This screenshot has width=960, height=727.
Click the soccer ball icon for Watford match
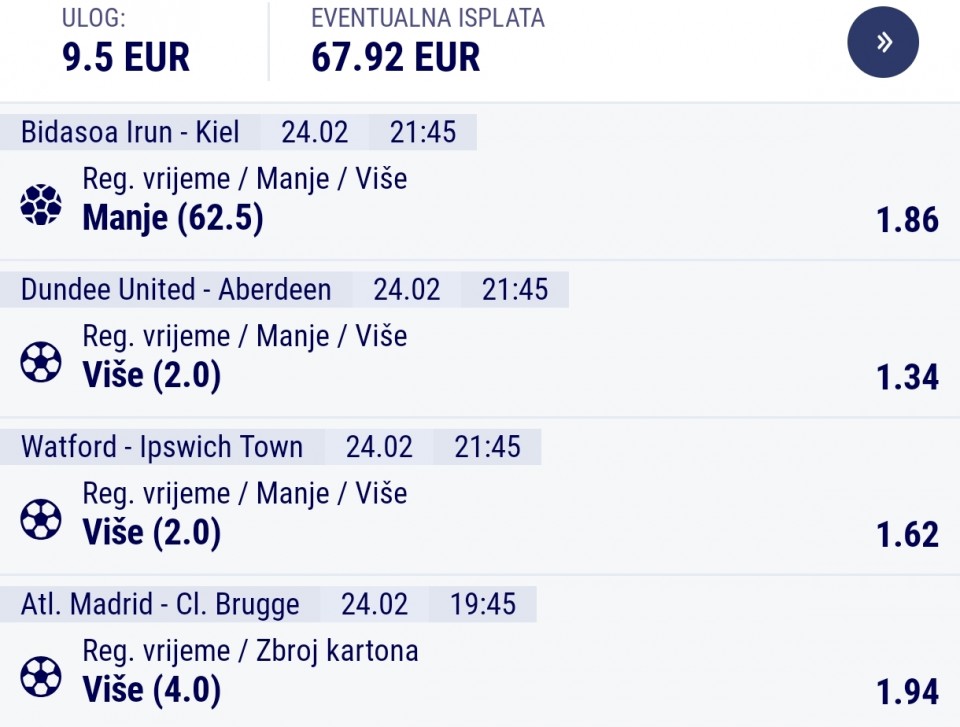point(41,519)
